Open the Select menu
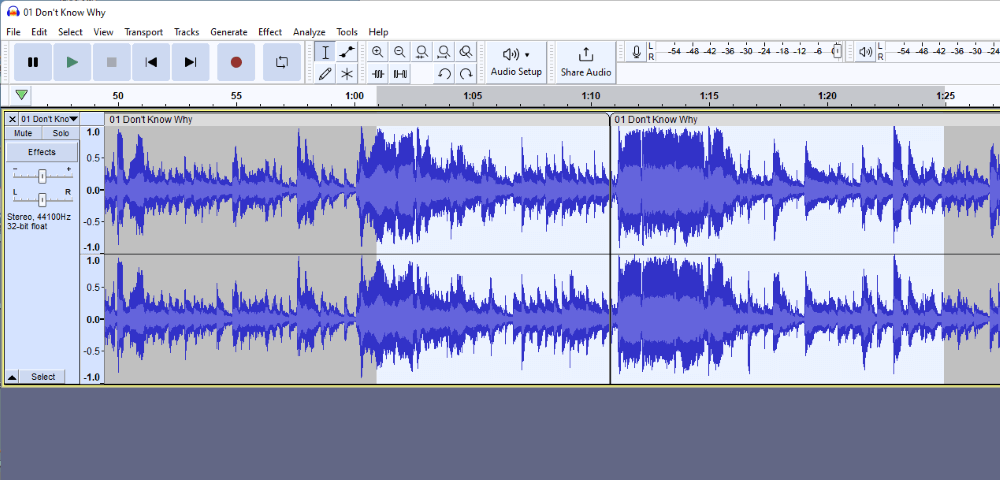Screen dimensions: 1000x480 pos(70,32)
